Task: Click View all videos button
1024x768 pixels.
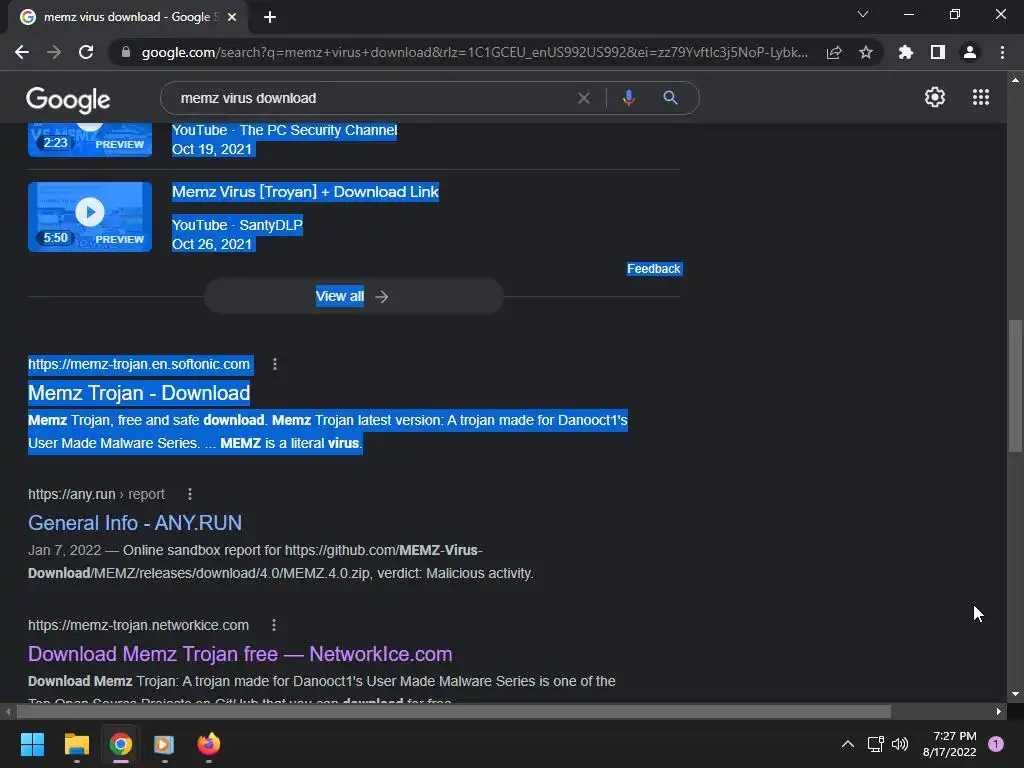Action: pos(353,296)
